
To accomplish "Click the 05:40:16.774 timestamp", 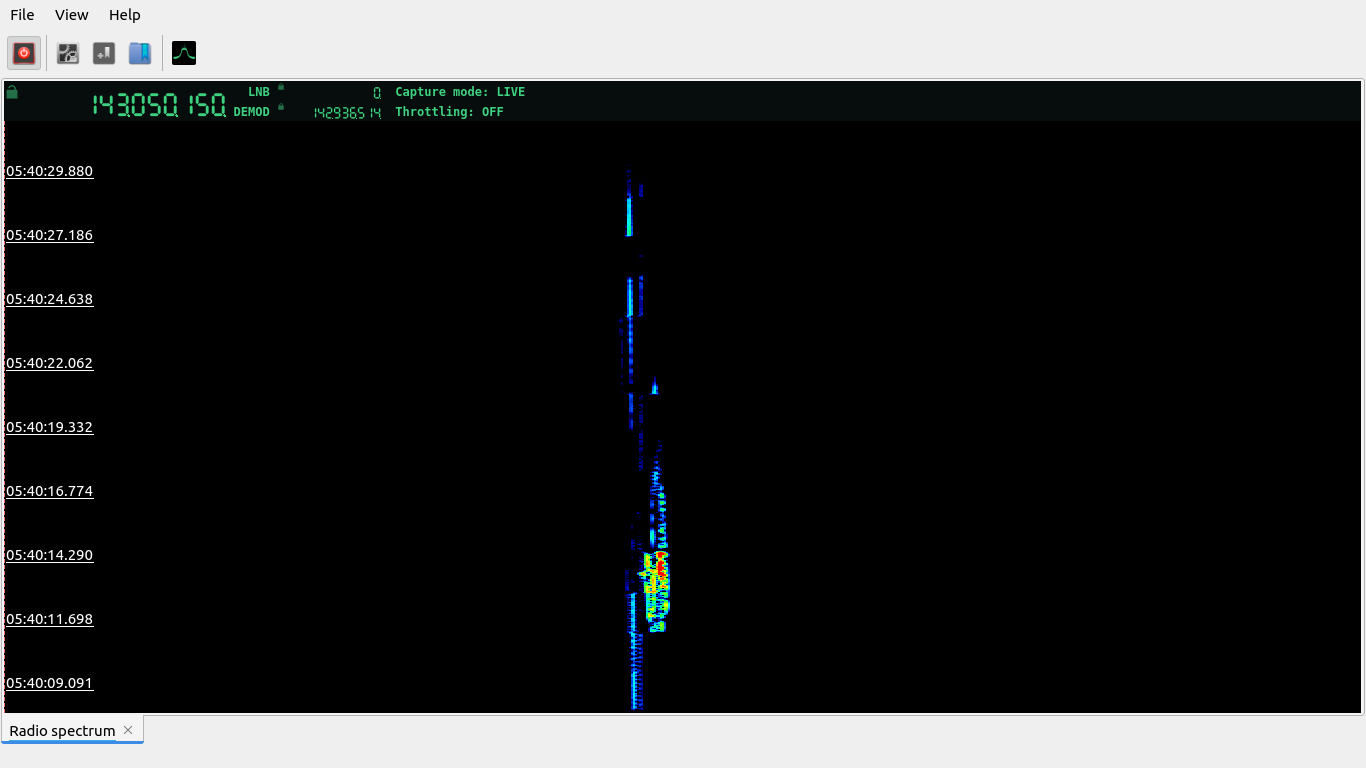I will (50, 491).
